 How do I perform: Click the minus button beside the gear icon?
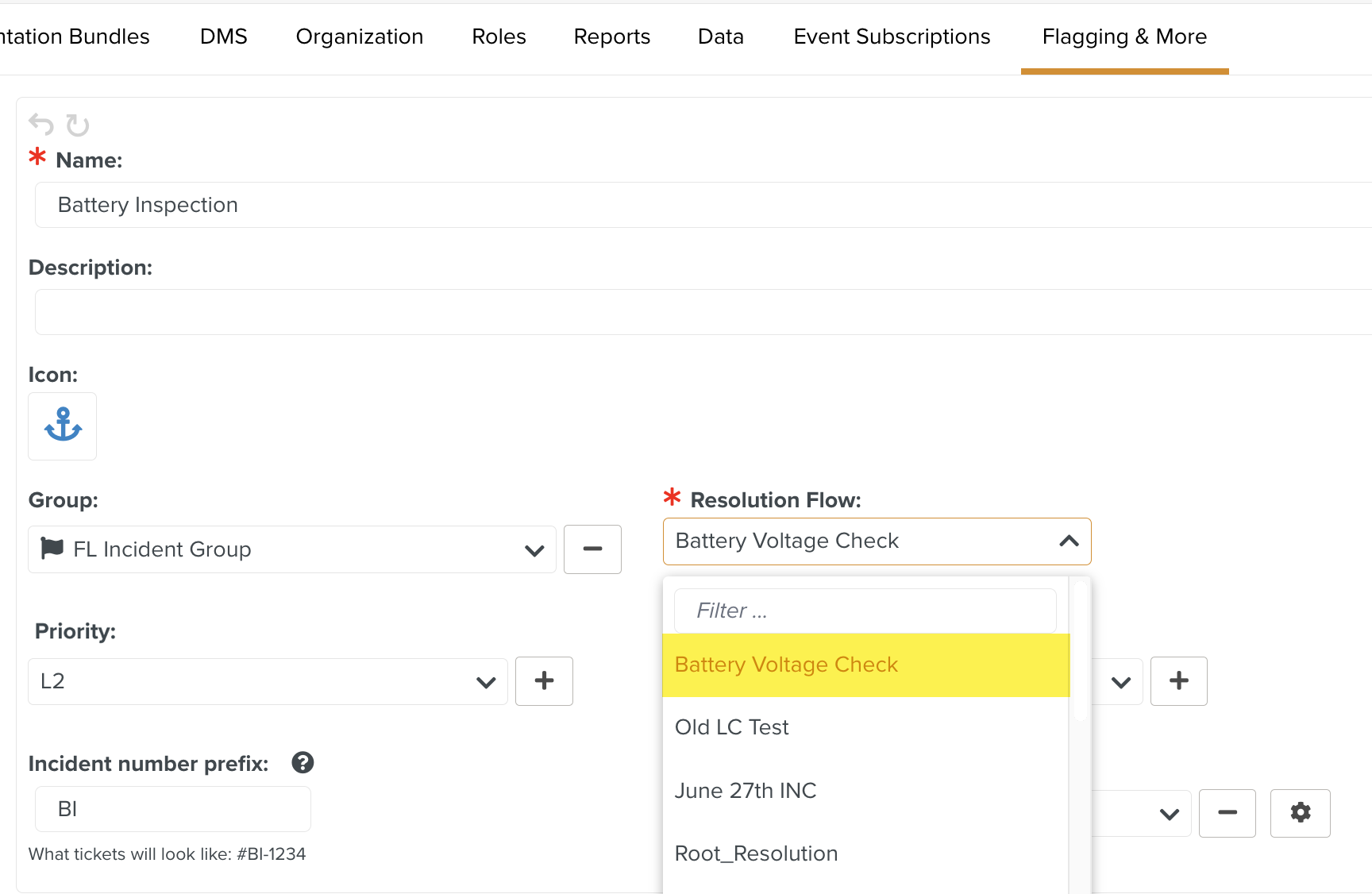click(1227, 813)
